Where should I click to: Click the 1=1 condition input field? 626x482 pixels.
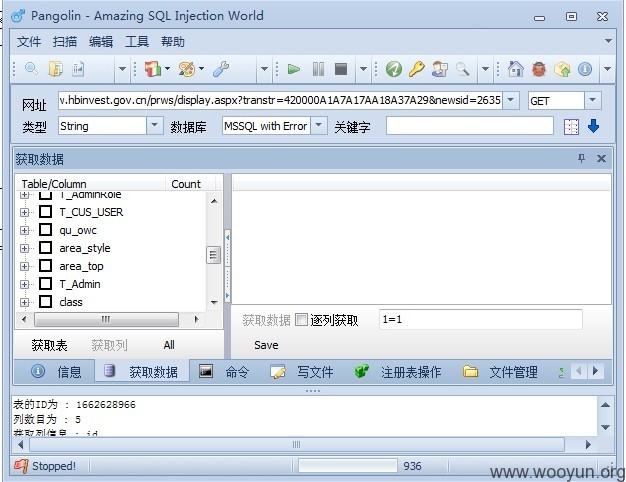point(480,319)
